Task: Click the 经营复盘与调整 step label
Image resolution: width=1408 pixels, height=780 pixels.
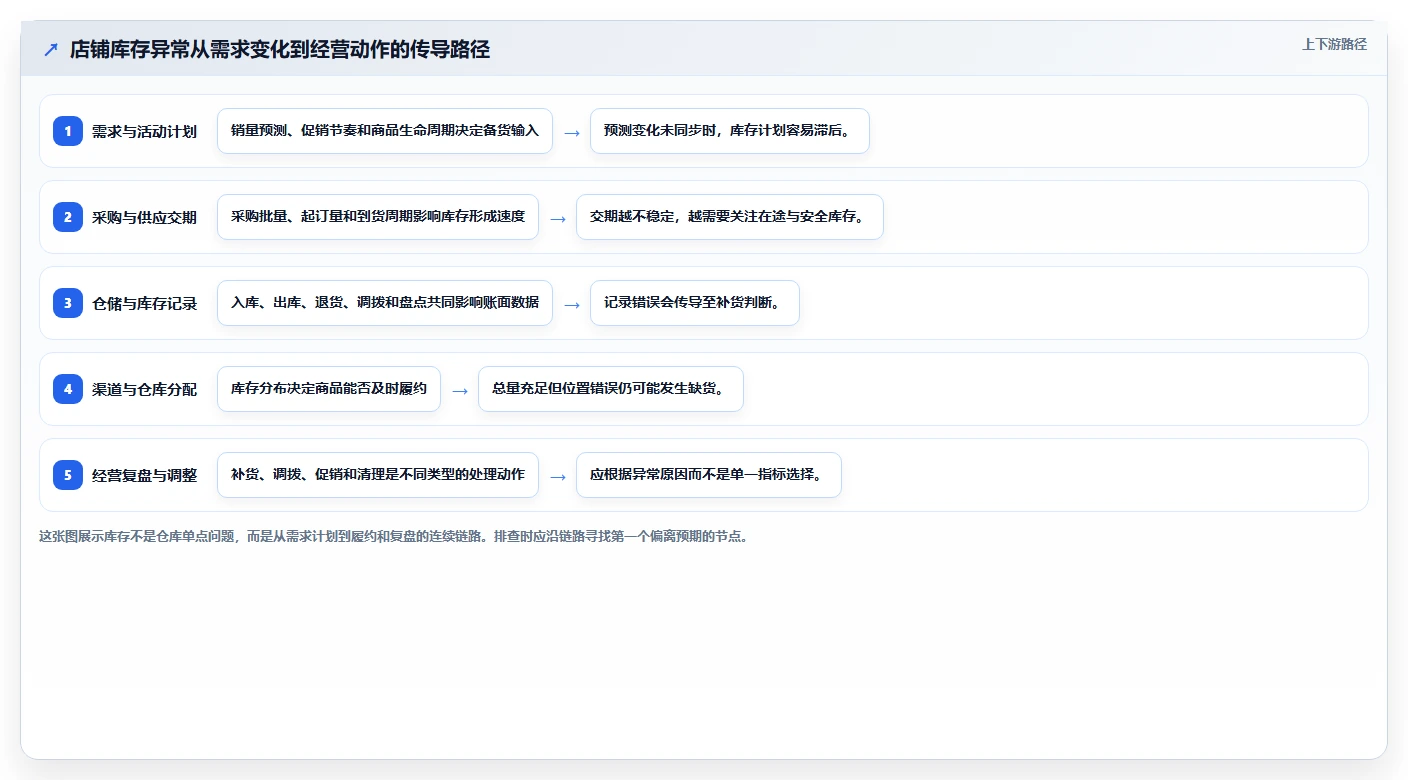Action: [144, 475]
